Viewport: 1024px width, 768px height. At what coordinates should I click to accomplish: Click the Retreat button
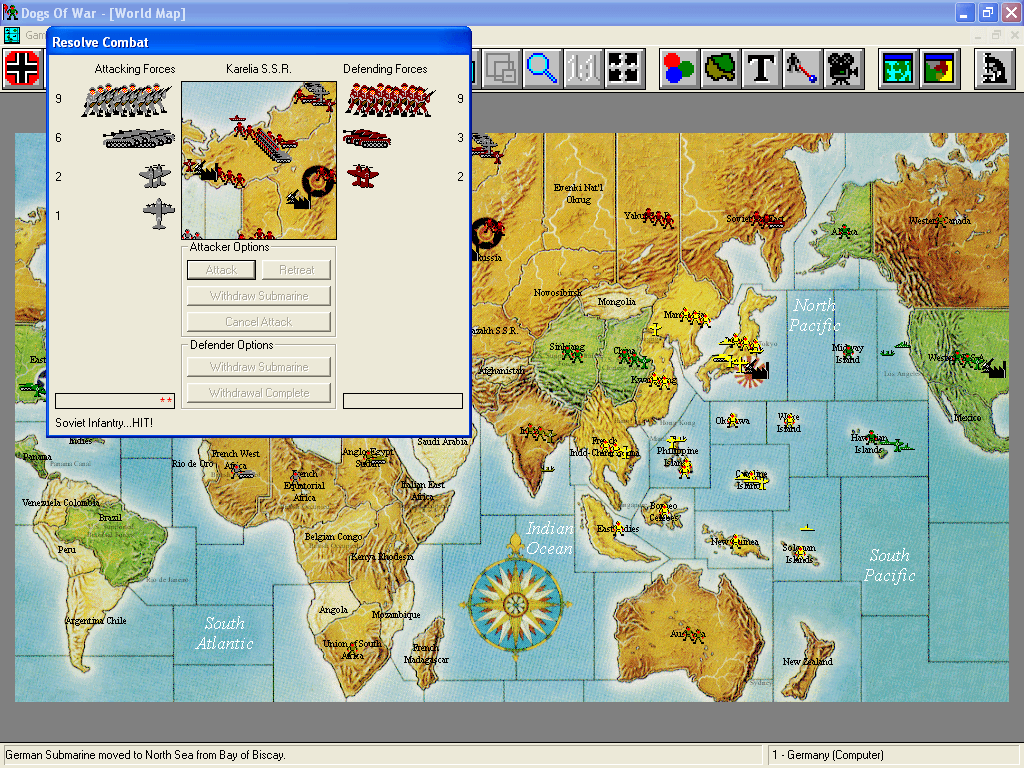(296, 270)
